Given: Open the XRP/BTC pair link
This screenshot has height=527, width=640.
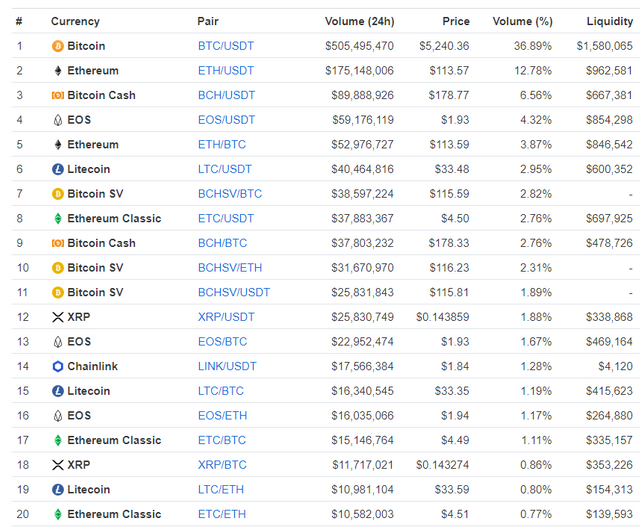Looking at the screenshot, I should pyautogui.click(x=222, y=465).
